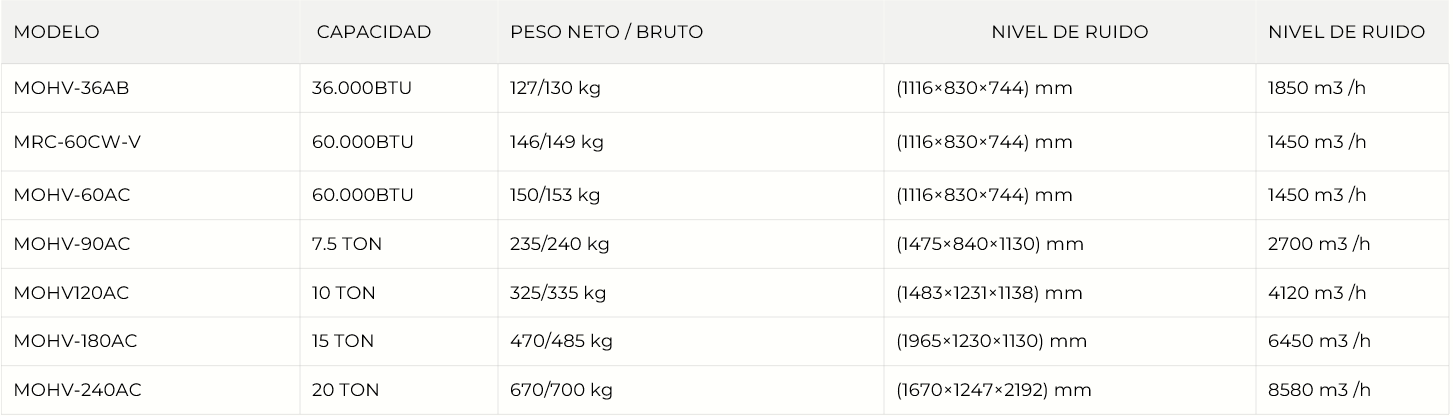This screenshot has height=416, width=1453.
Task: Click the MODELO column header
Action: click(57, 32)
